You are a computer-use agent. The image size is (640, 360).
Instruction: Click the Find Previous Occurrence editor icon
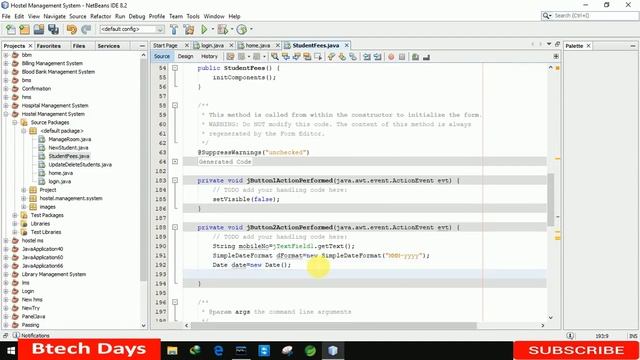286,57
